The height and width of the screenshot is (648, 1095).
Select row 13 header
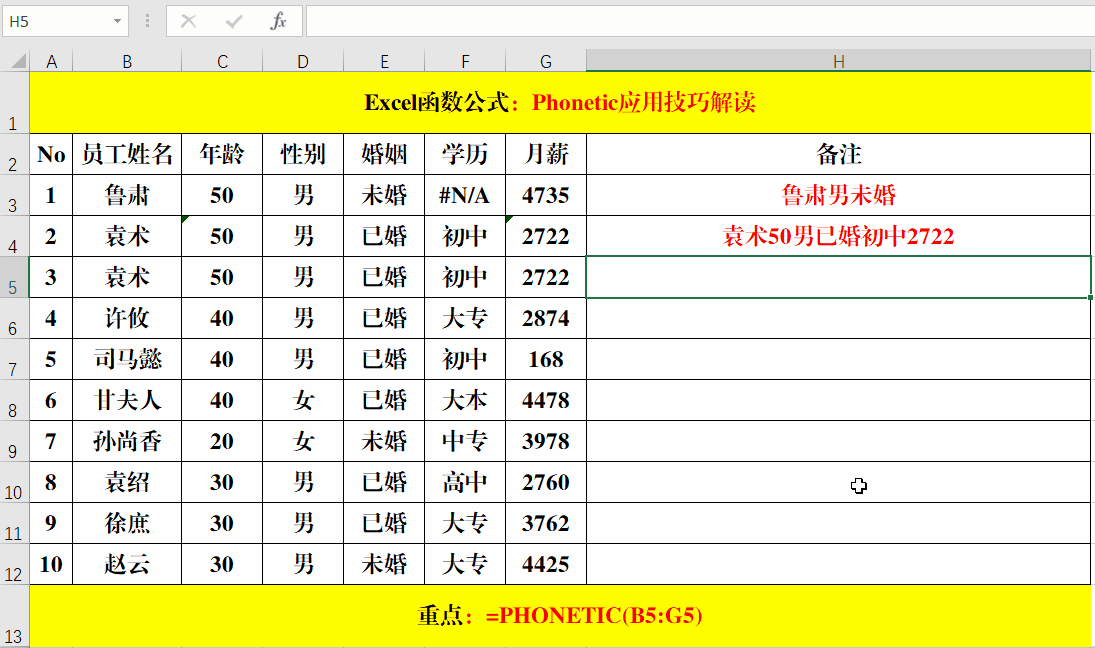[x=15, y=616]
